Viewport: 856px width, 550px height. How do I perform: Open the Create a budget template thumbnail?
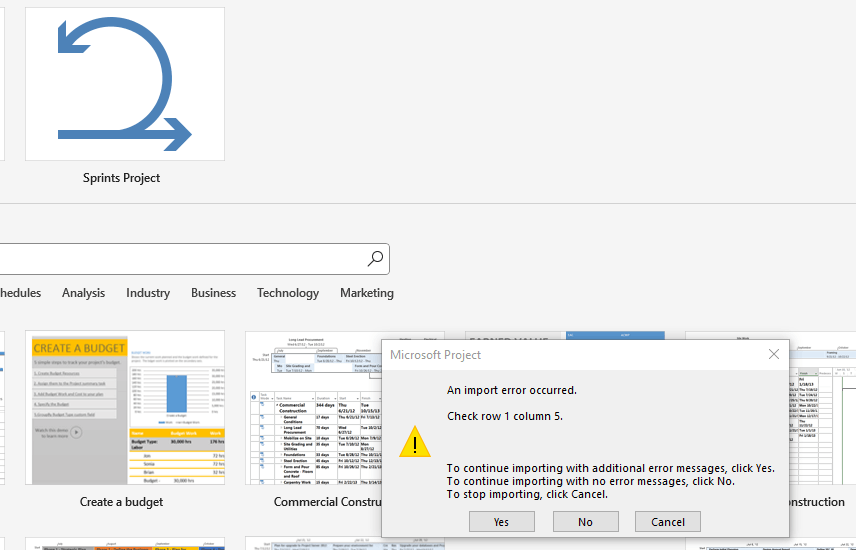pos(124,407)
